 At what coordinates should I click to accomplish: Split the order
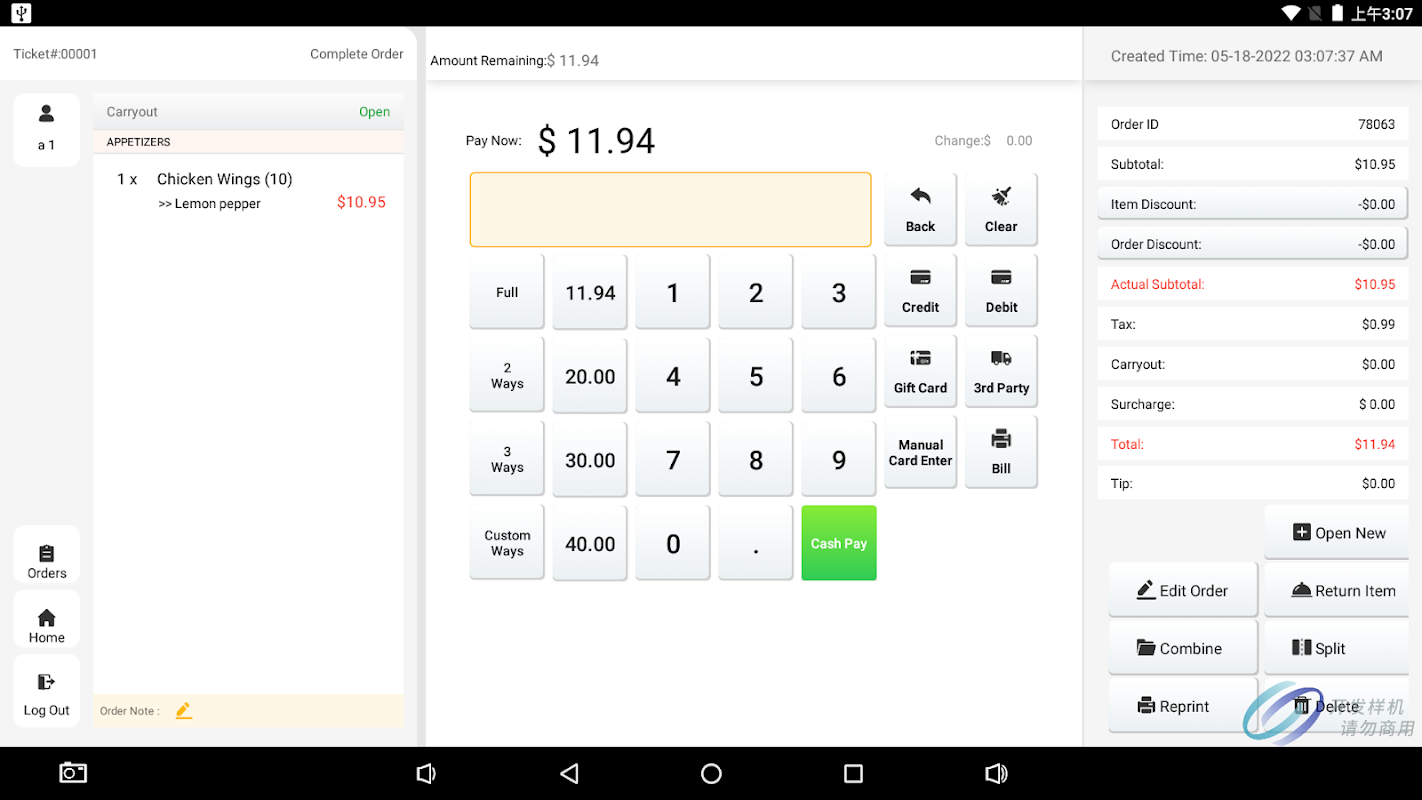[x=1339, y=648]
